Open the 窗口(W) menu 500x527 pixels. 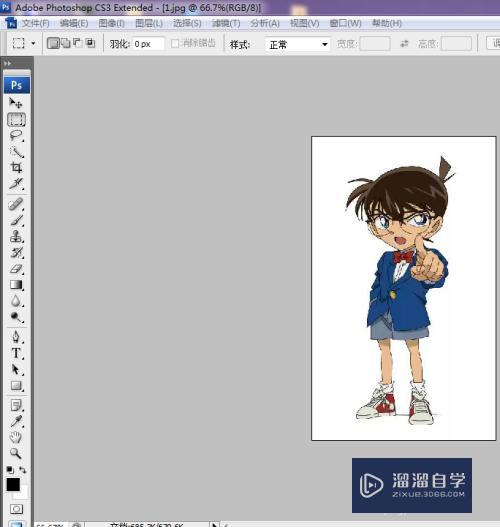345,24
